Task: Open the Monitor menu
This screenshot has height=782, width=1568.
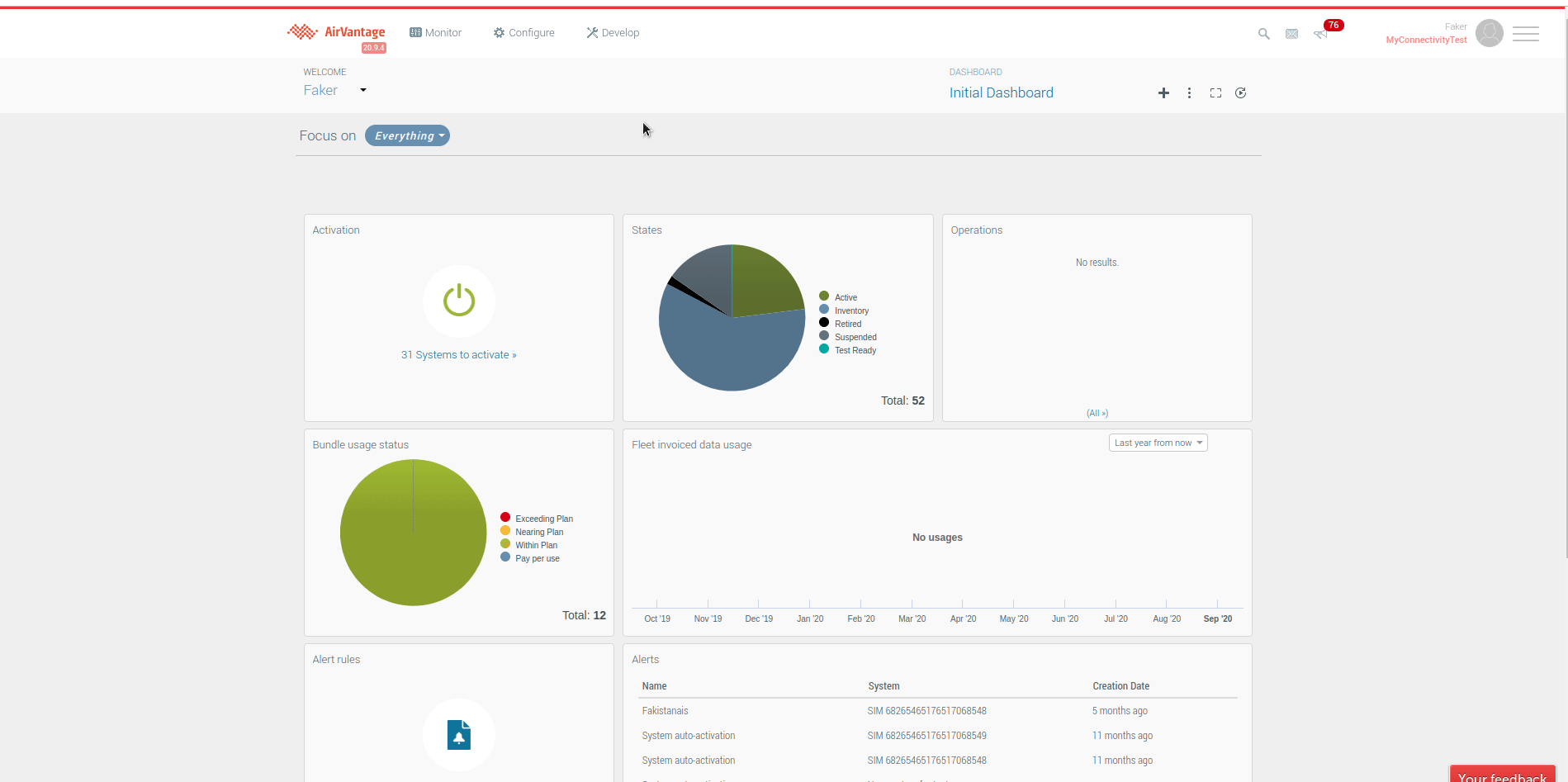Action: click(435, 33)
